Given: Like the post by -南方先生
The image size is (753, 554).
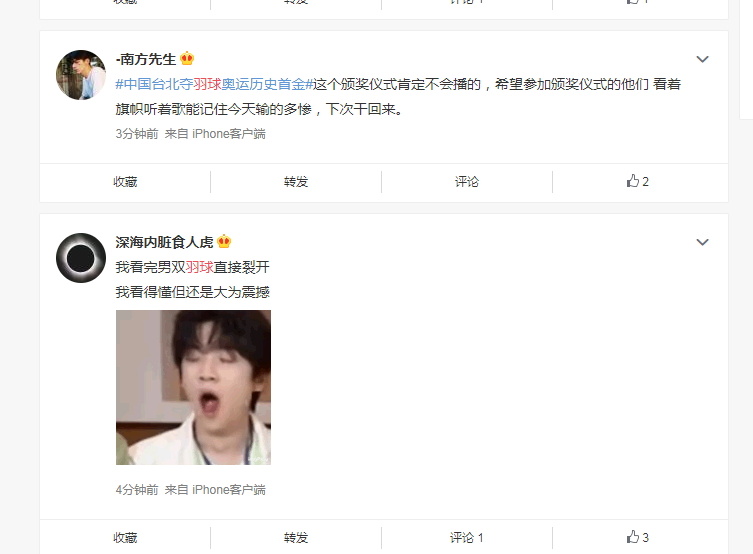Looking at the screenshot, I should [x=637, y=181].
